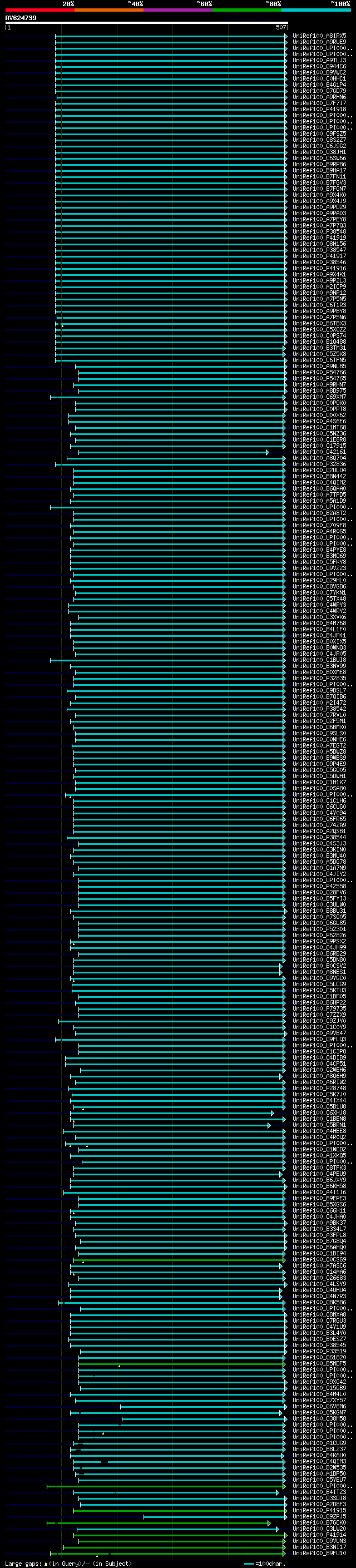Select the UniRef100_Q9ZPJ5 hit
Image resolution: width=356 pixels, height=1568 pixels.
[319, 1516]
